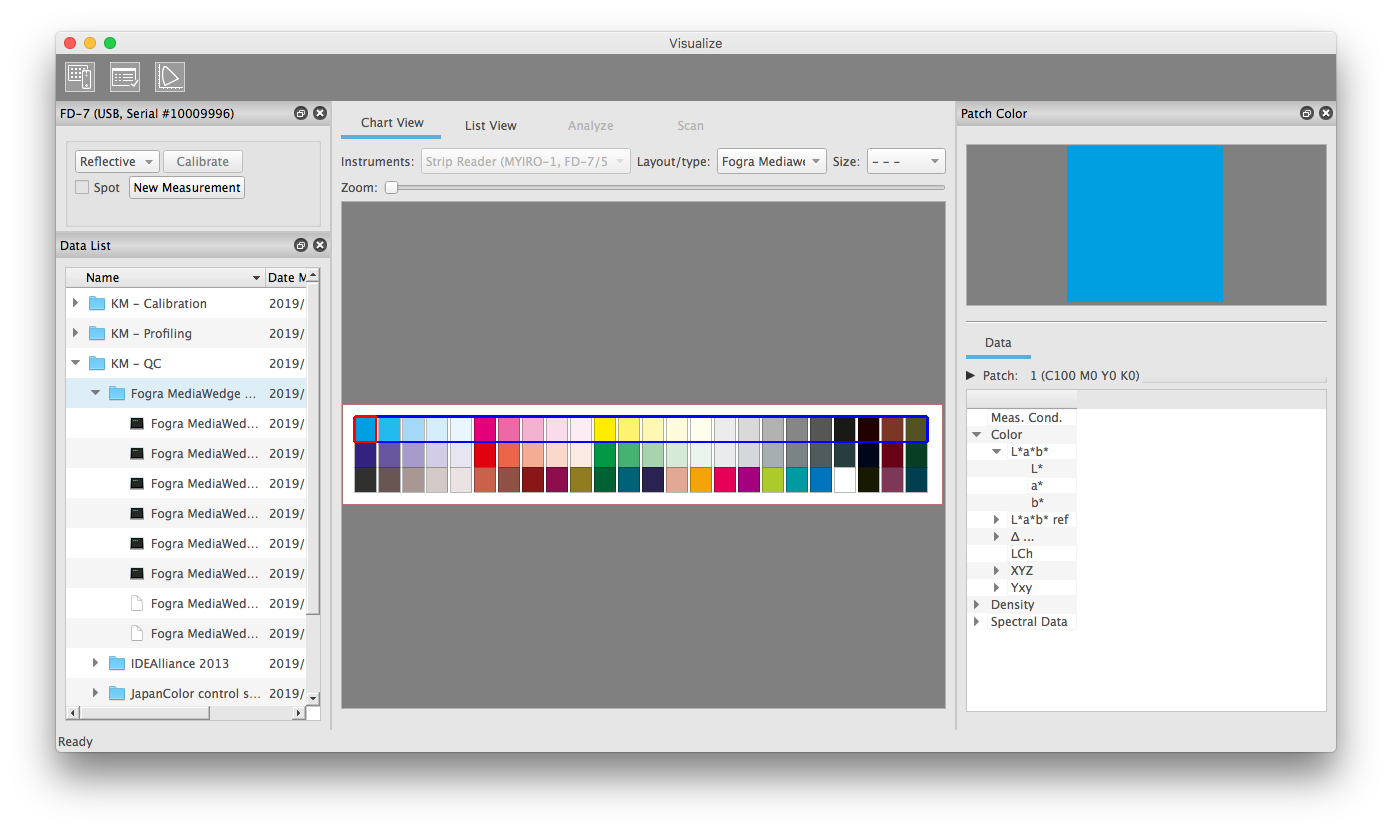
Task: Switch to the List View tab
Action: coord(490,126)
